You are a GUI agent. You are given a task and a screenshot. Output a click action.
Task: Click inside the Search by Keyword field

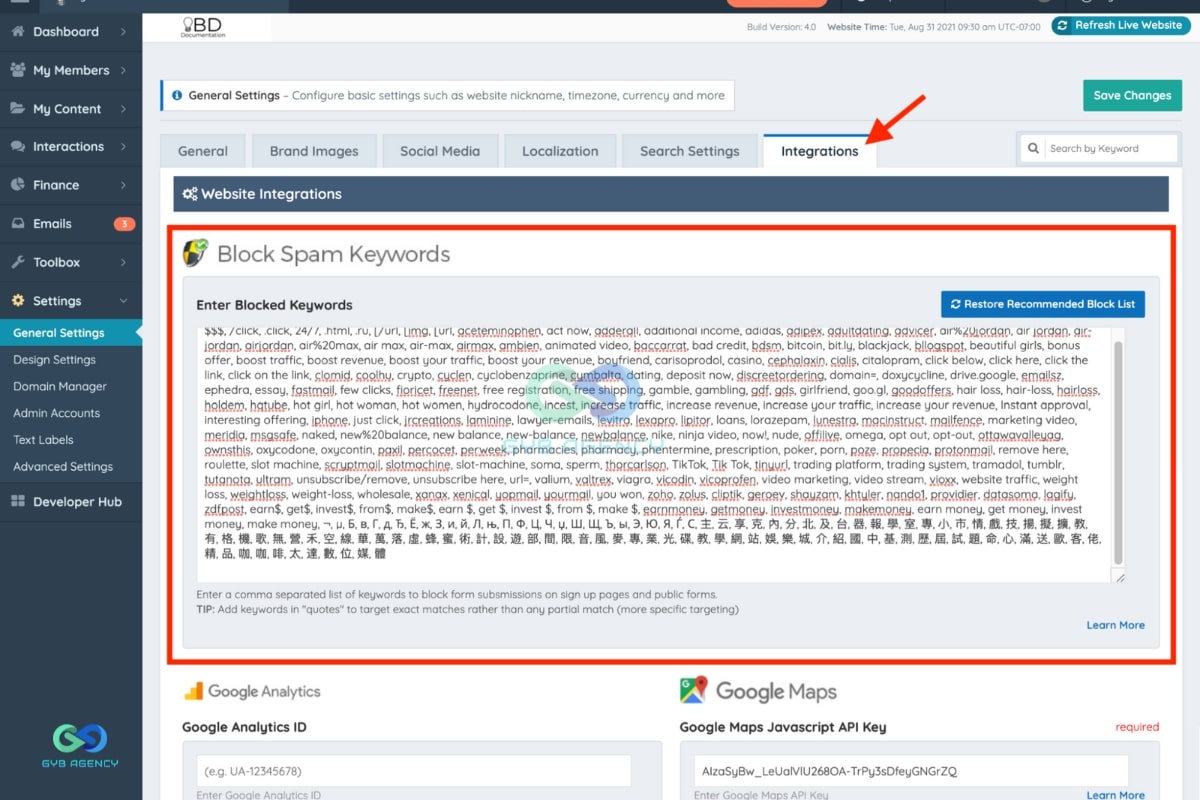coord(1110,148)
